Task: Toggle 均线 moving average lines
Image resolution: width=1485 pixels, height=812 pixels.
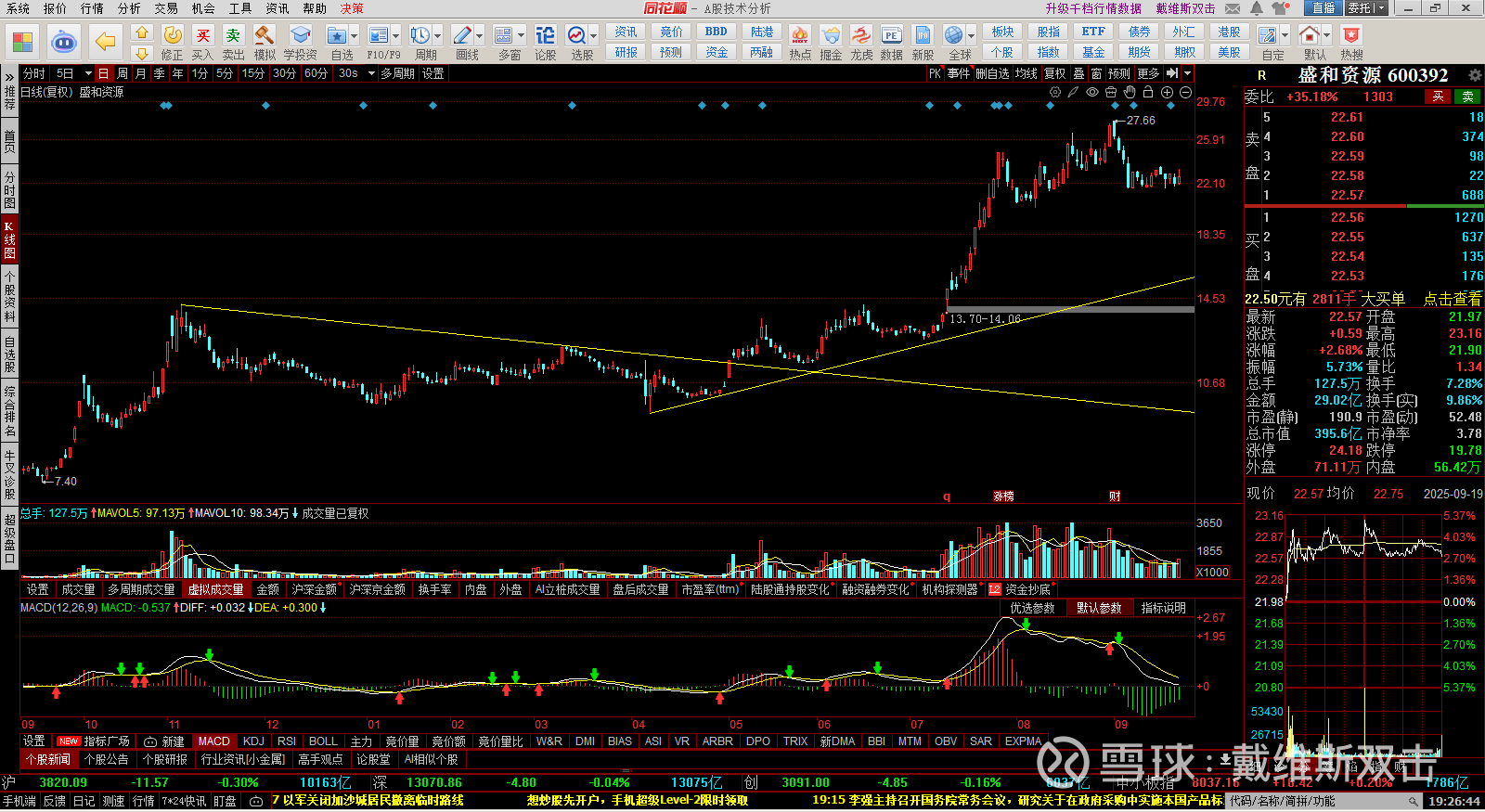Action: [x=1026, y=73]
